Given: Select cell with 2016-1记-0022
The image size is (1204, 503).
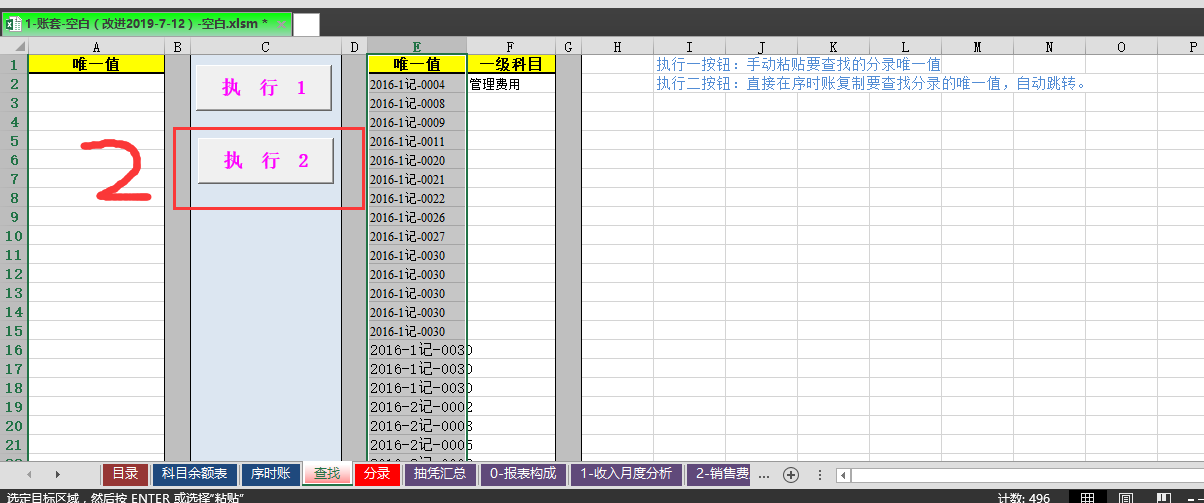Looking at the screenshot, I should (417, 198).
